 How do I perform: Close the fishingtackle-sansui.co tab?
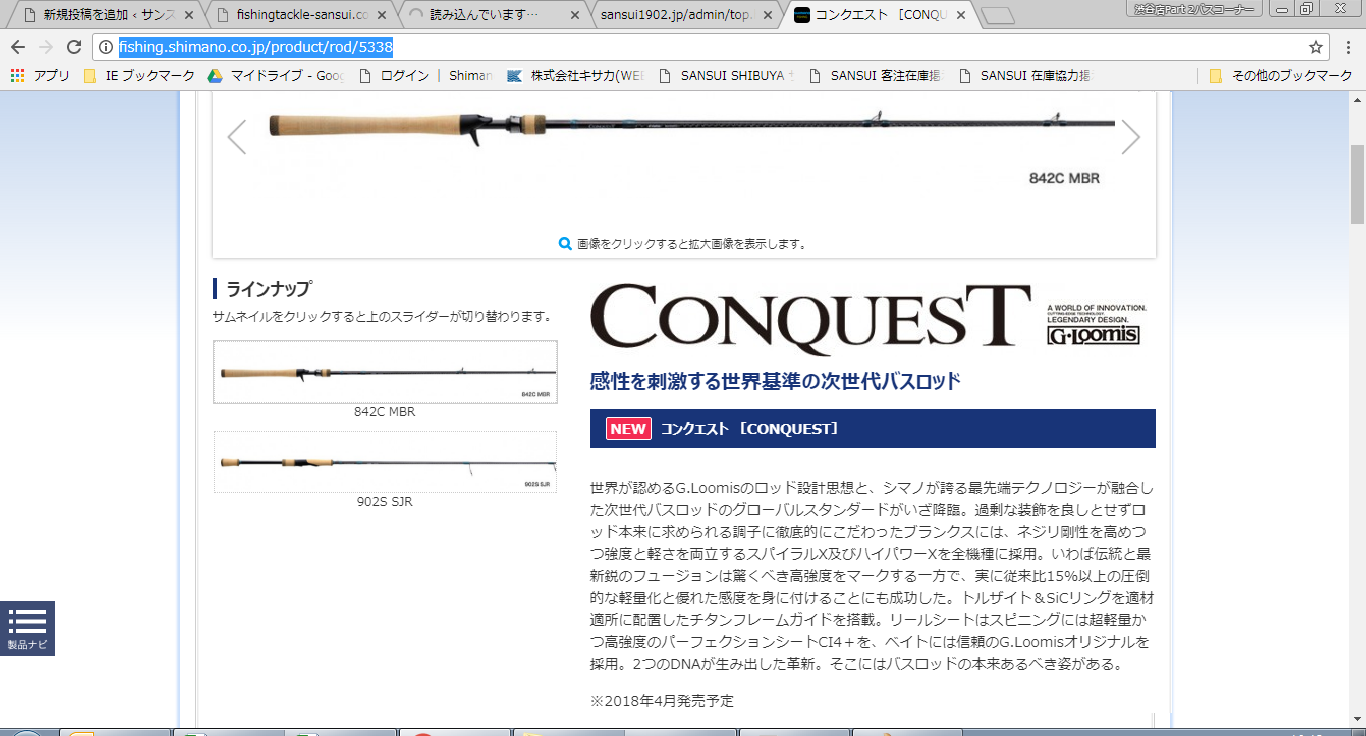pyautogui.click(x=380, y=15)
